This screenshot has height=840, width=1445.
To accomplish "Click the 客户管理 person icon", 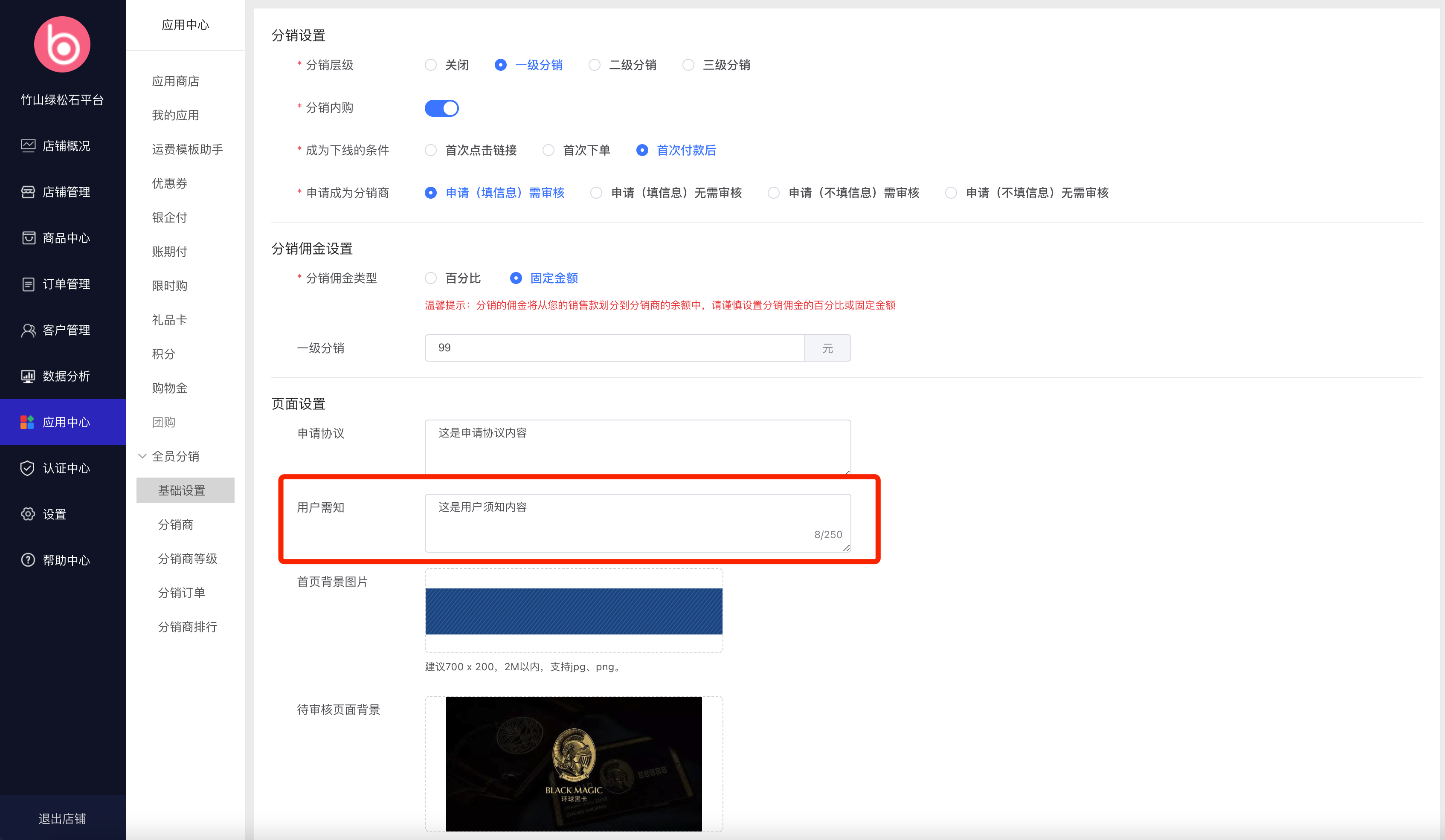I will click(28, 330).
